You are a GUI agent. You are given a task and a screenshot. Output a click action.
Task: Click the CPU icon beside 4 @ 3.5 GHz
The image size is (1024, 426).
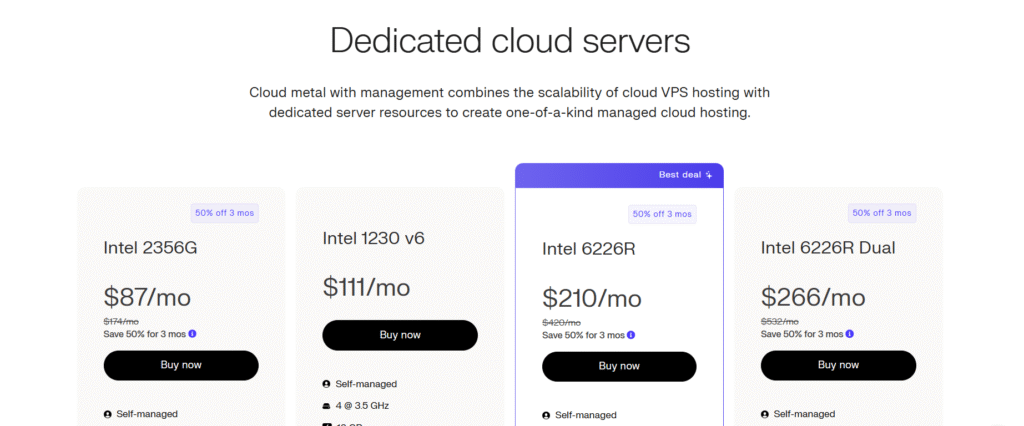pyautogui.click(x=327, y=406)
